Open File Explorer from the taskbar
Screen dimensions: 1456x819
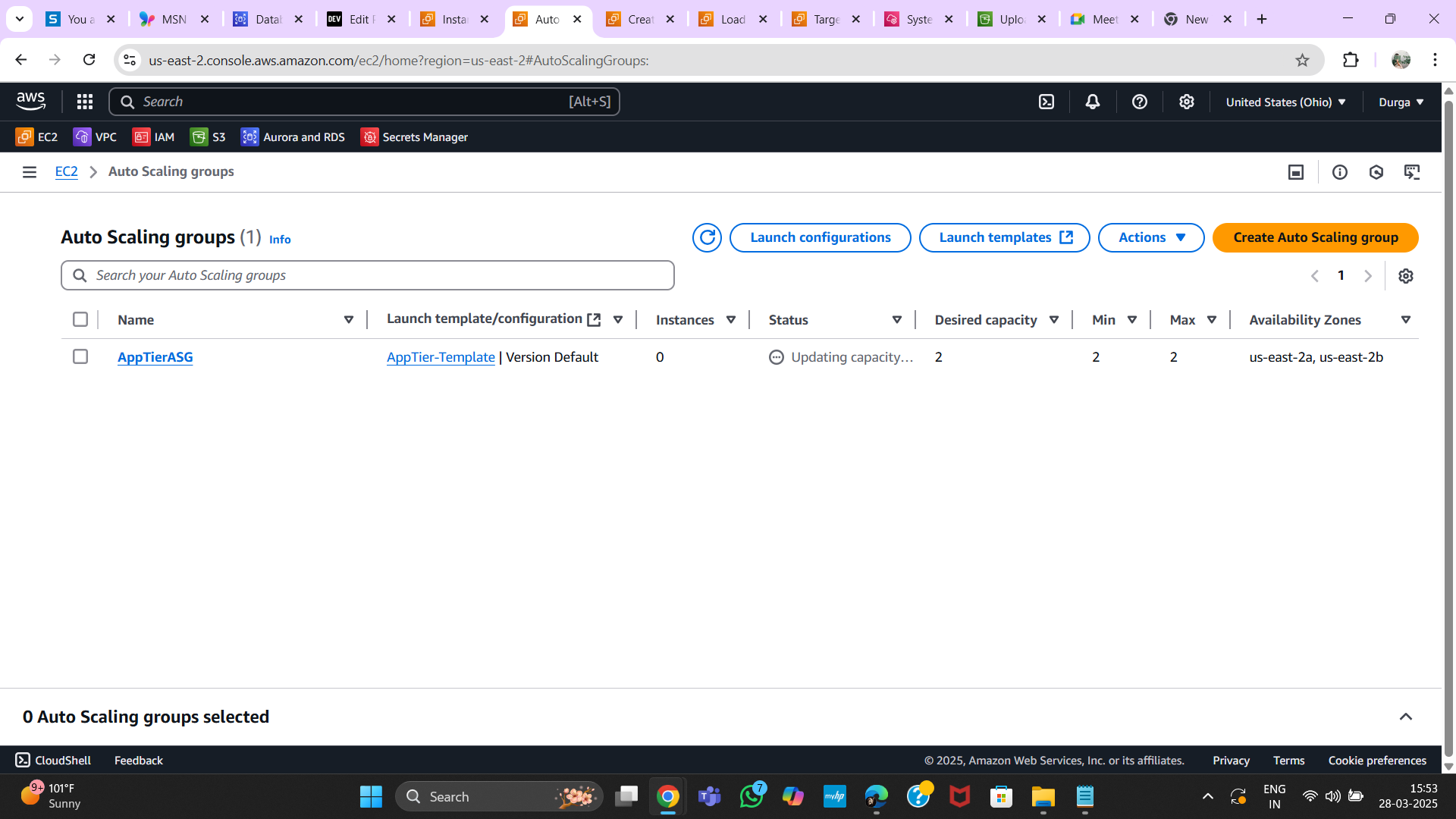[1043, 796]
